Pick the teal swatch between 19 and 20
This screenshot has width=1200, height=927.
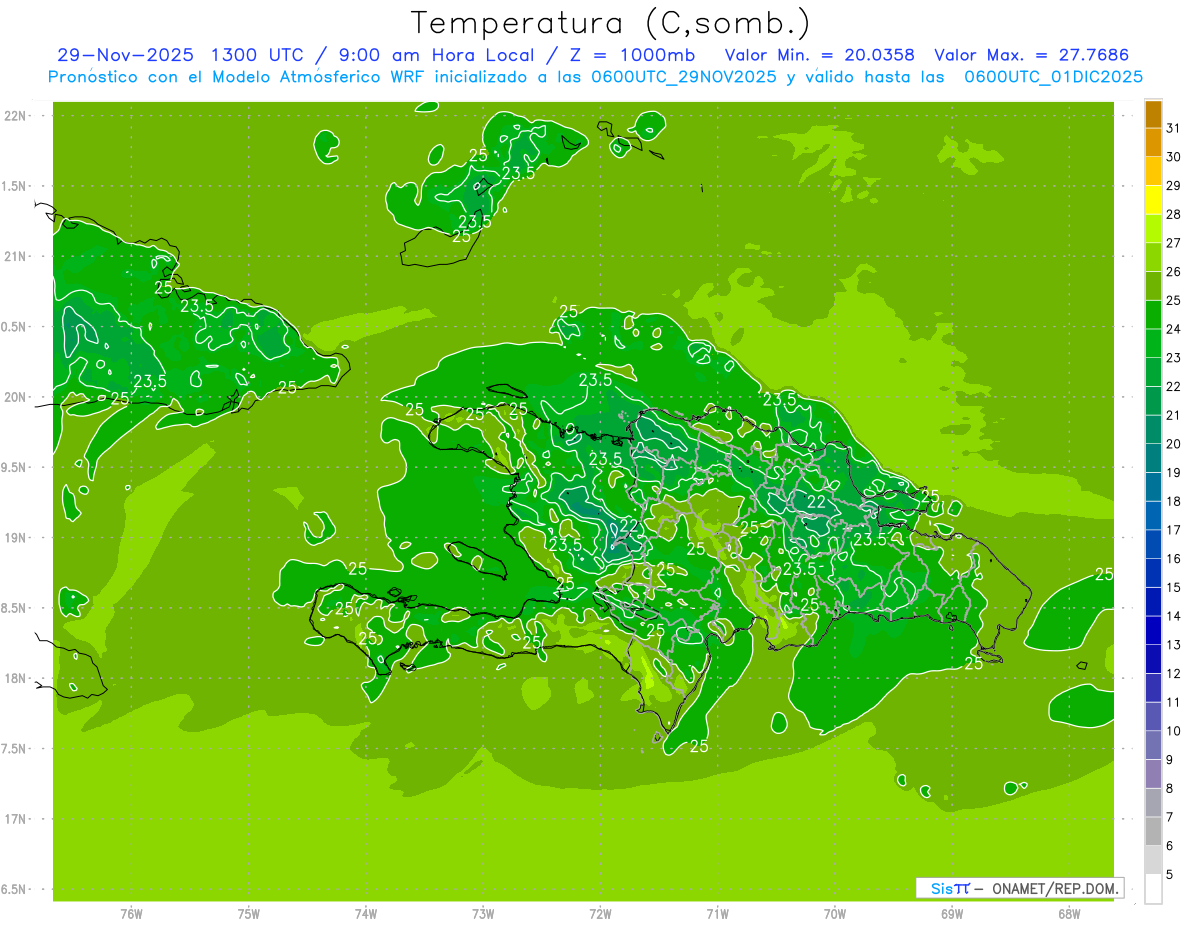1153,459
